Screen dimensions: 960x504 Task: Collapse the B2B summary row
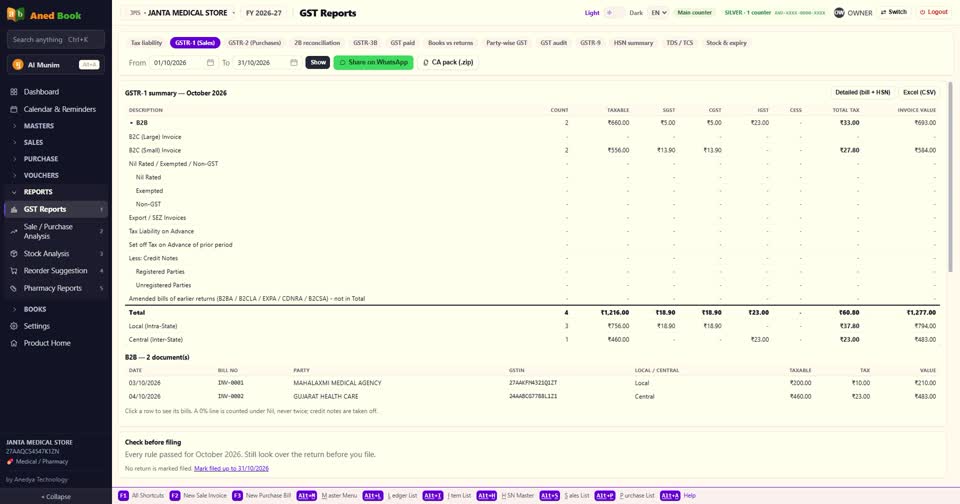531,123
